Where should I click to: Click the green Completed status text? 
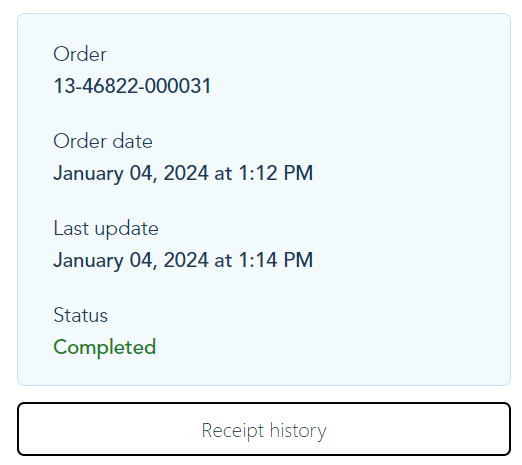pyautogui.click(x=105, y=347)
